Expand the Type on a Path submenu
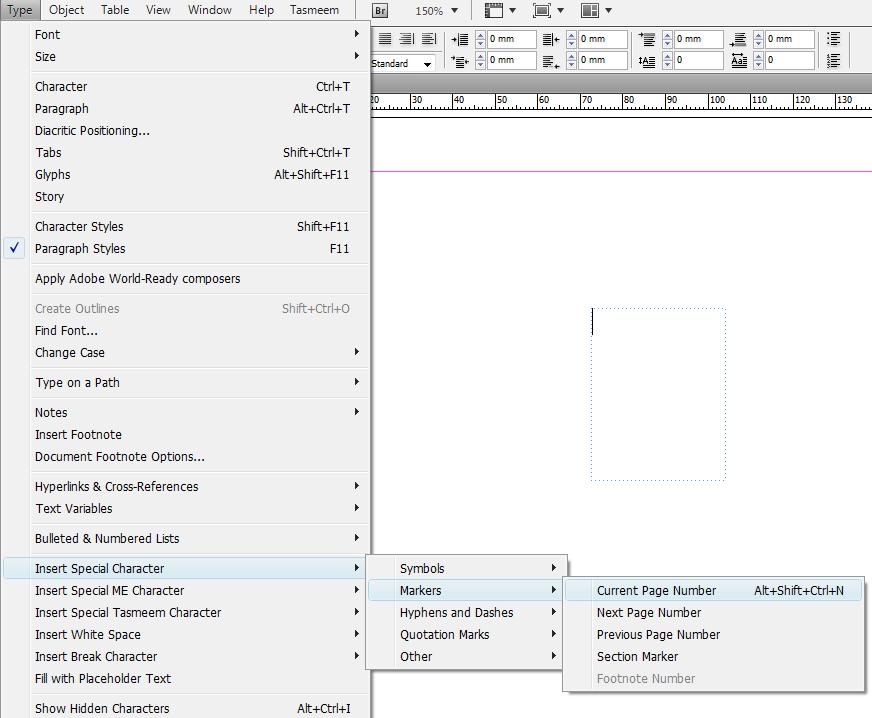This screenshot has height=718, width=872. pos(186,383)
